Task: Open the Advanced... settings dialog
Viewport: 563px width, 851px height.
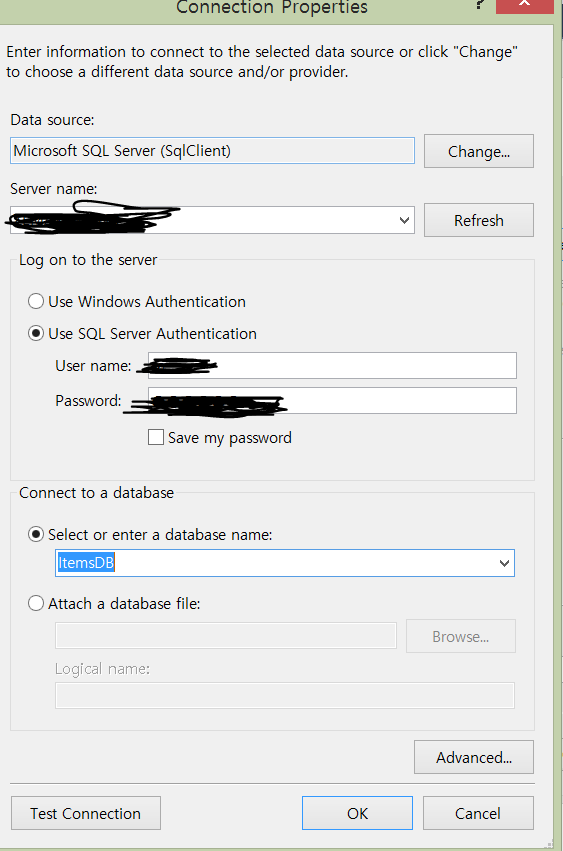Action: [473, 757]
